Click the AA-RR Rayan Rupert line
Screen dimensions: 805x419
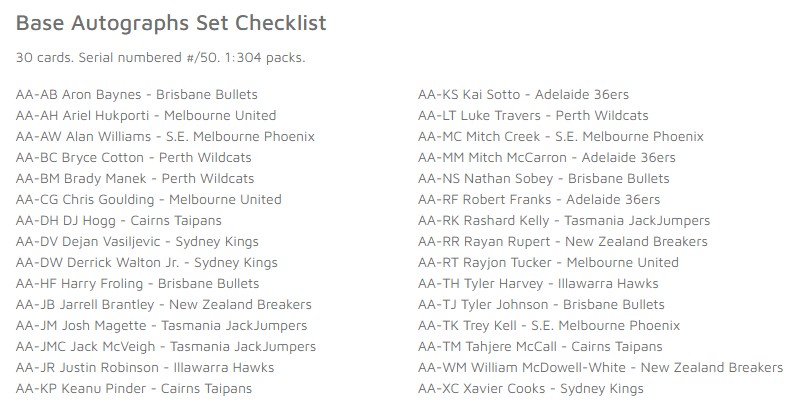pos(563,242)
